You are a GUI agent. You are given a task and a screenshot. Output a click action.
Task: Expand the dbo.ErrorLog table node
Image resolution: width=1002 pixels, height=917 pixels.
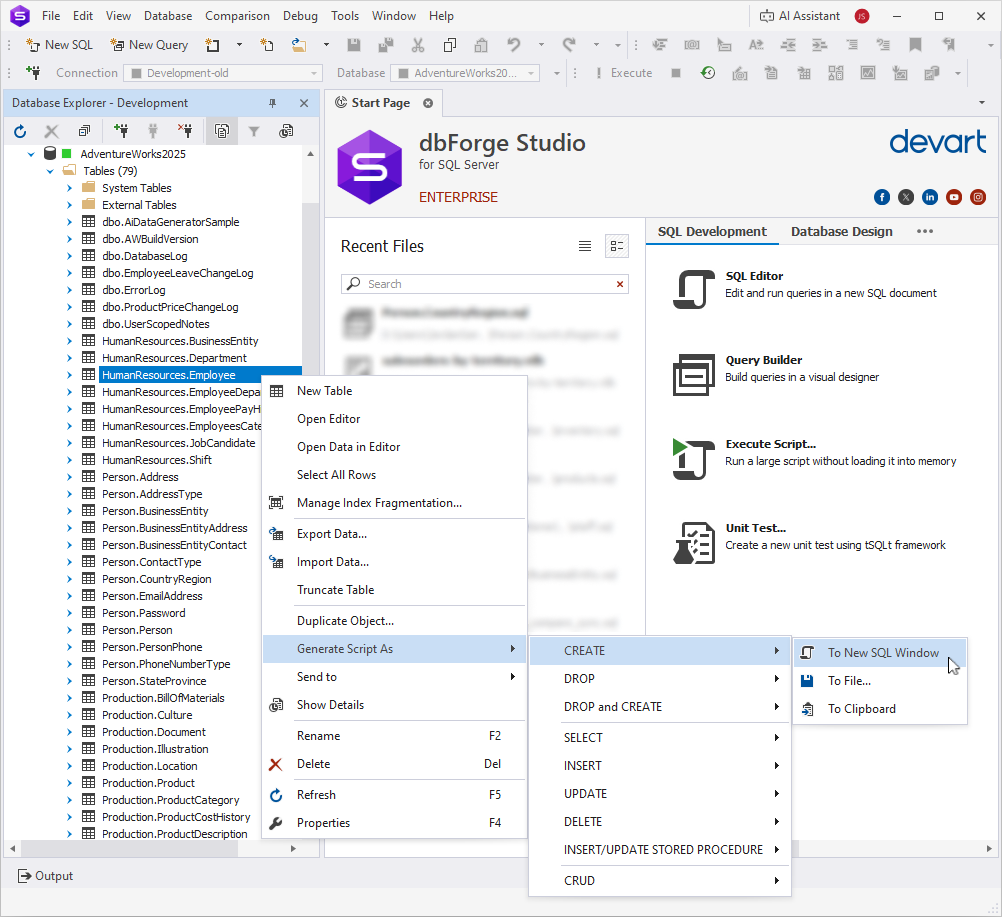69,290
